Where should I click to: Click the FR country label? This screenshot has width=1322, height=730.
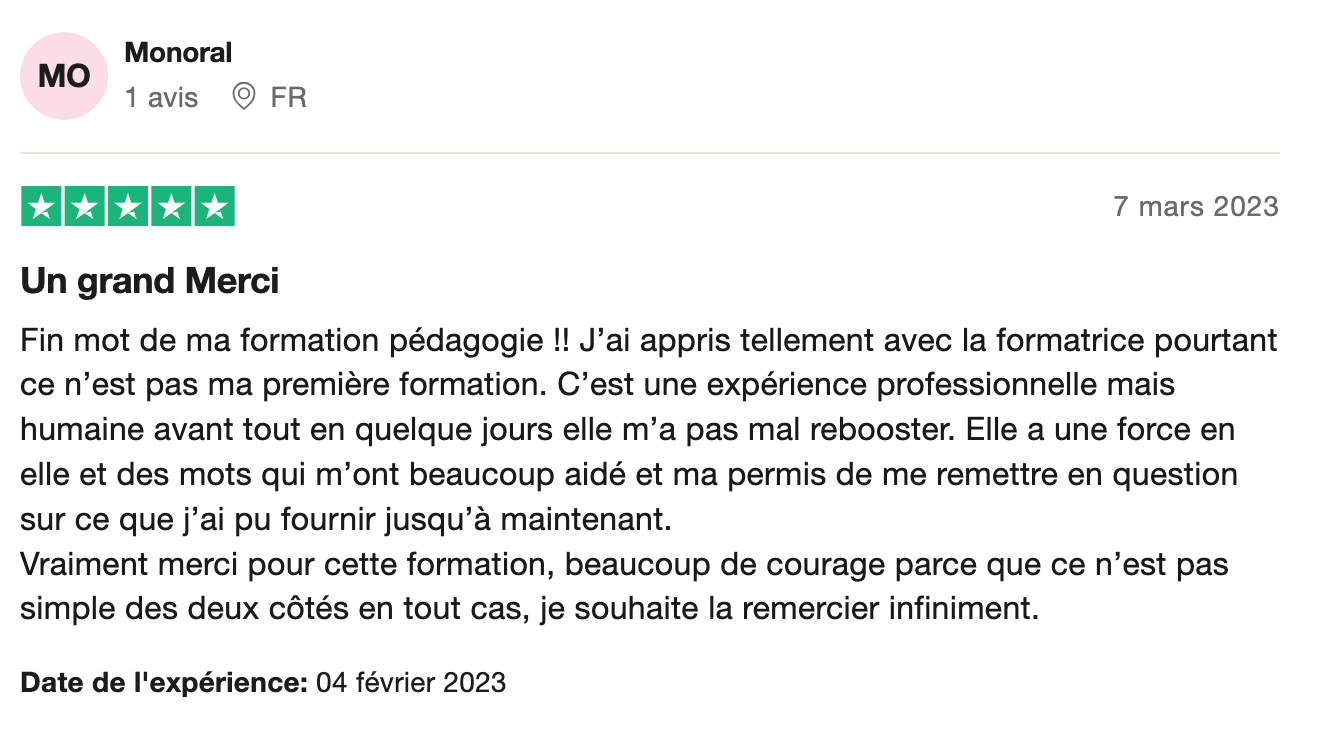point(288,98)
